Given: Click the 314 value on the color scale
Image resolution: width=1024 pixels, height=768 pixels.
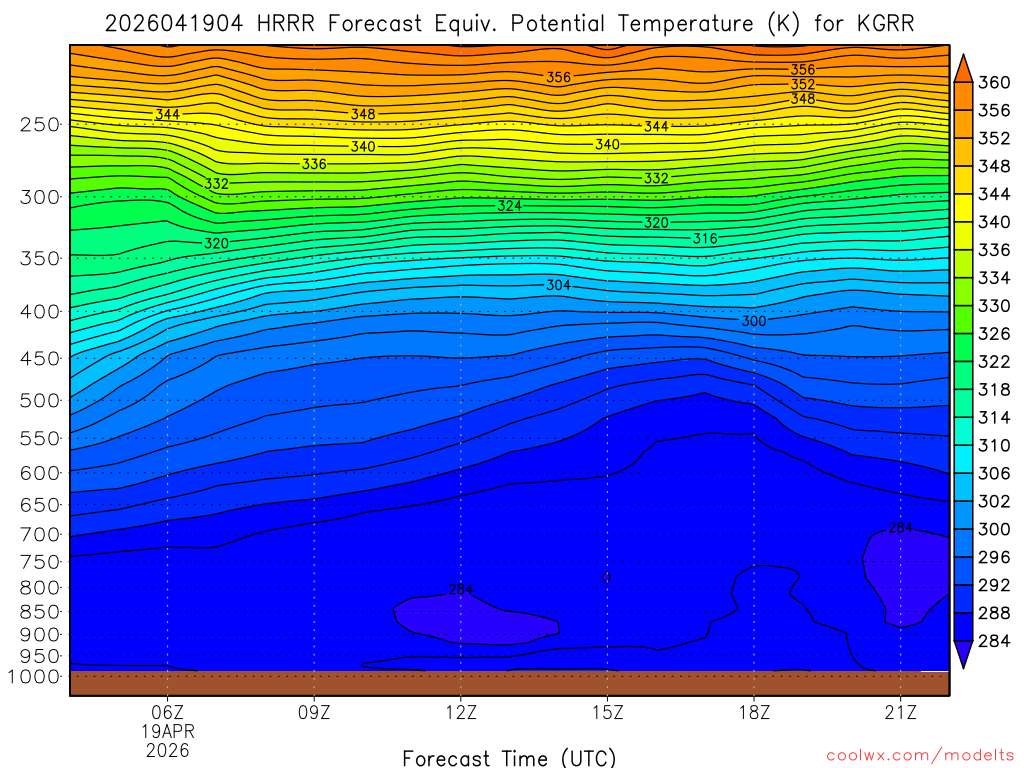Looking at the screenshot, I should click(x=994, y=417).
